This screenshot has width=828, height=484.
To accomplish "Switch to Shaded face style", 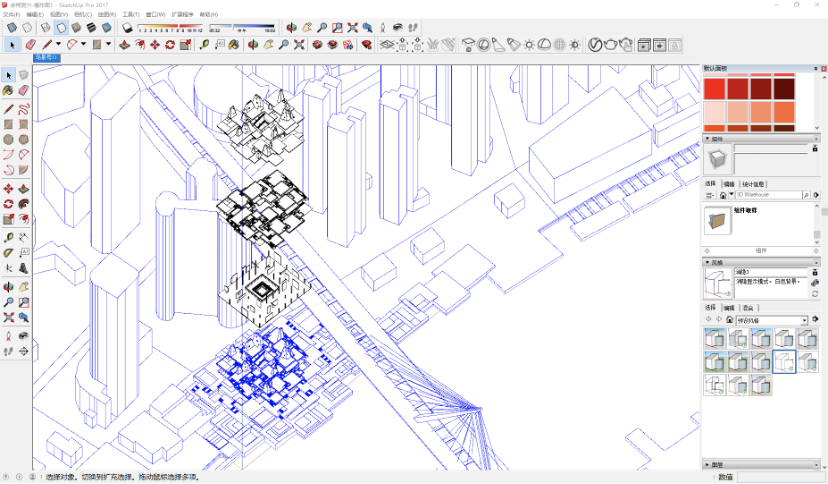I will (77, 27).
